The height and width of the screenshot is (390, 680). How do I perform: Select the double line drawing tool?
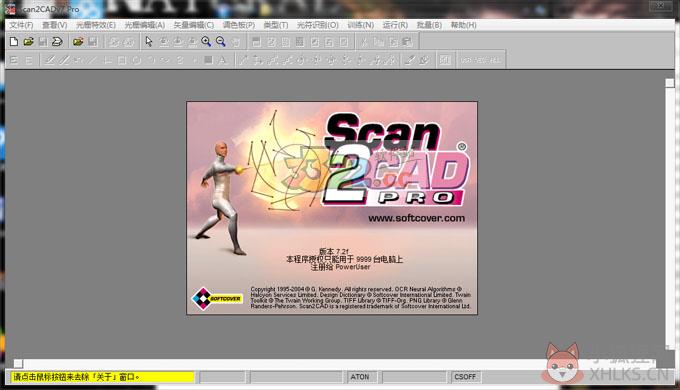pos(64,60)
